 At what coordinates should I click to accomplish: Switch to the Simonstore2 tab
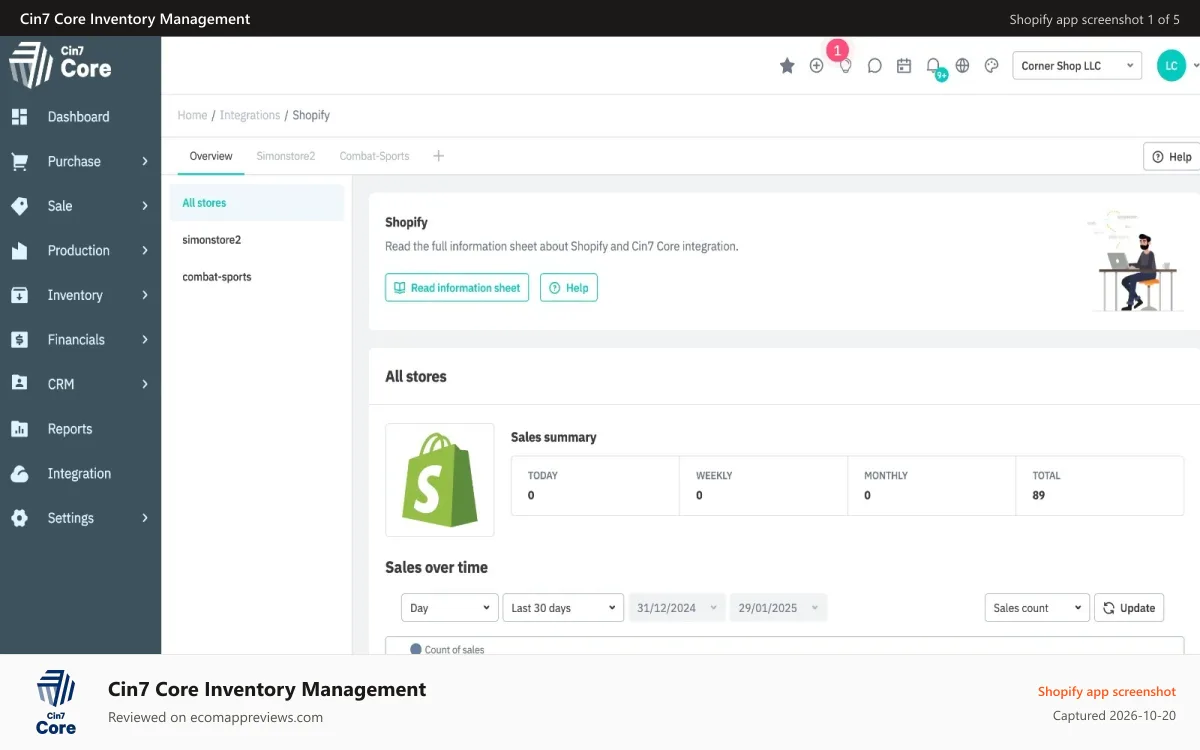click(x=286, y=156)
